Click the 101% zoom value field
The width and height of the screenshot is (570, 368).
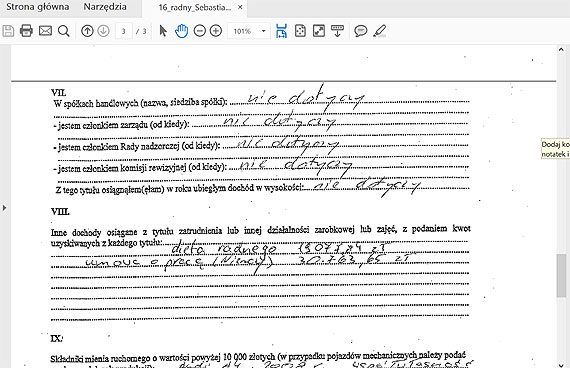243,31
